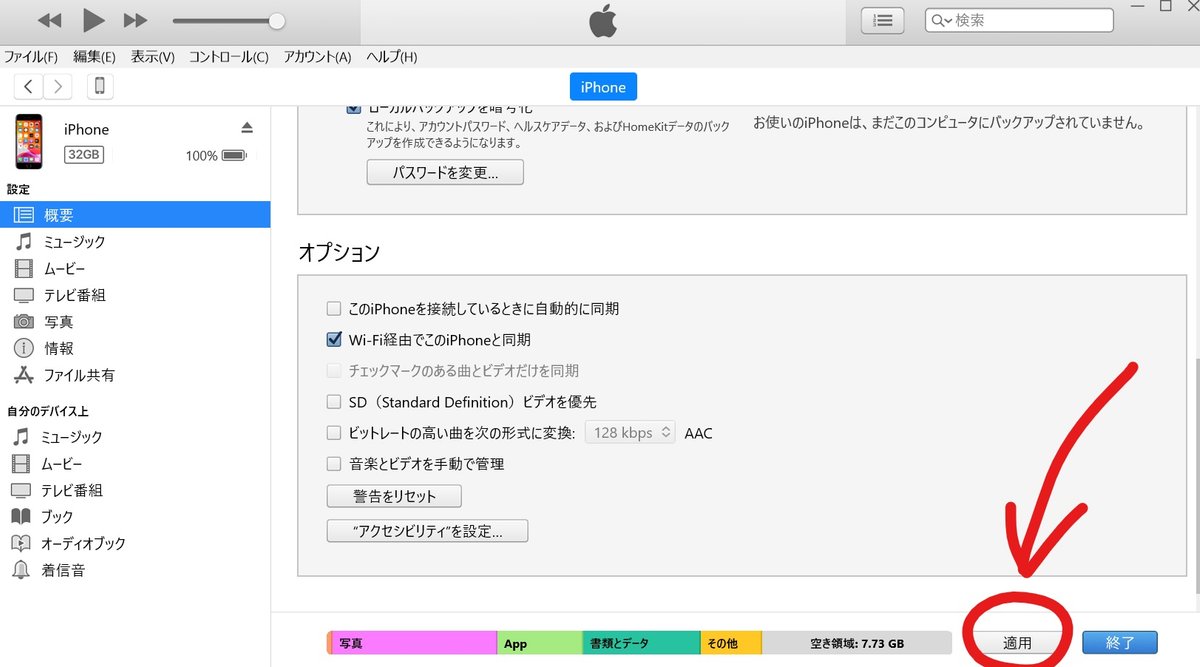The width and height of the screenshot is (1200, 667).
Task: Click the オプション section heading
Action: 339,253
